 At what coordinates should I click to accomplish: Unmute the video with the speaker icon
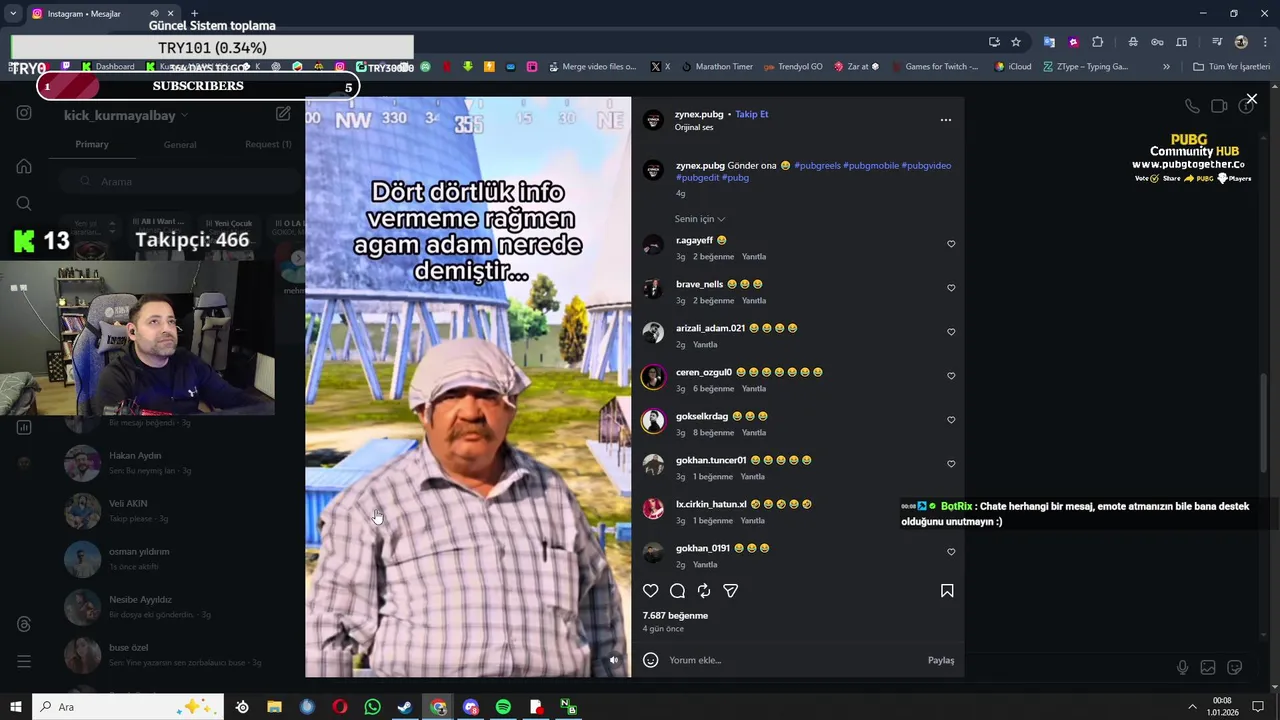pyautogui.click(x=614, y=660)
